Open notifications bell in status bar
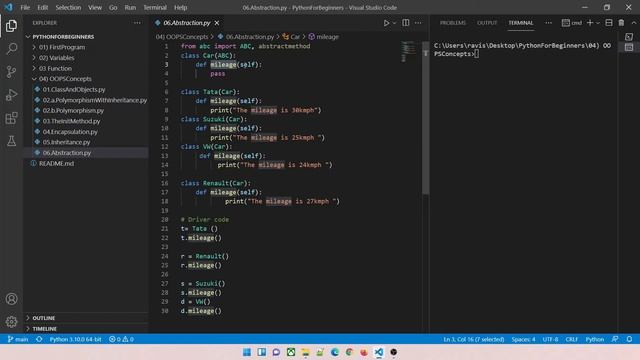This screenshot has width=640, height=360. (x=629, y=339)
